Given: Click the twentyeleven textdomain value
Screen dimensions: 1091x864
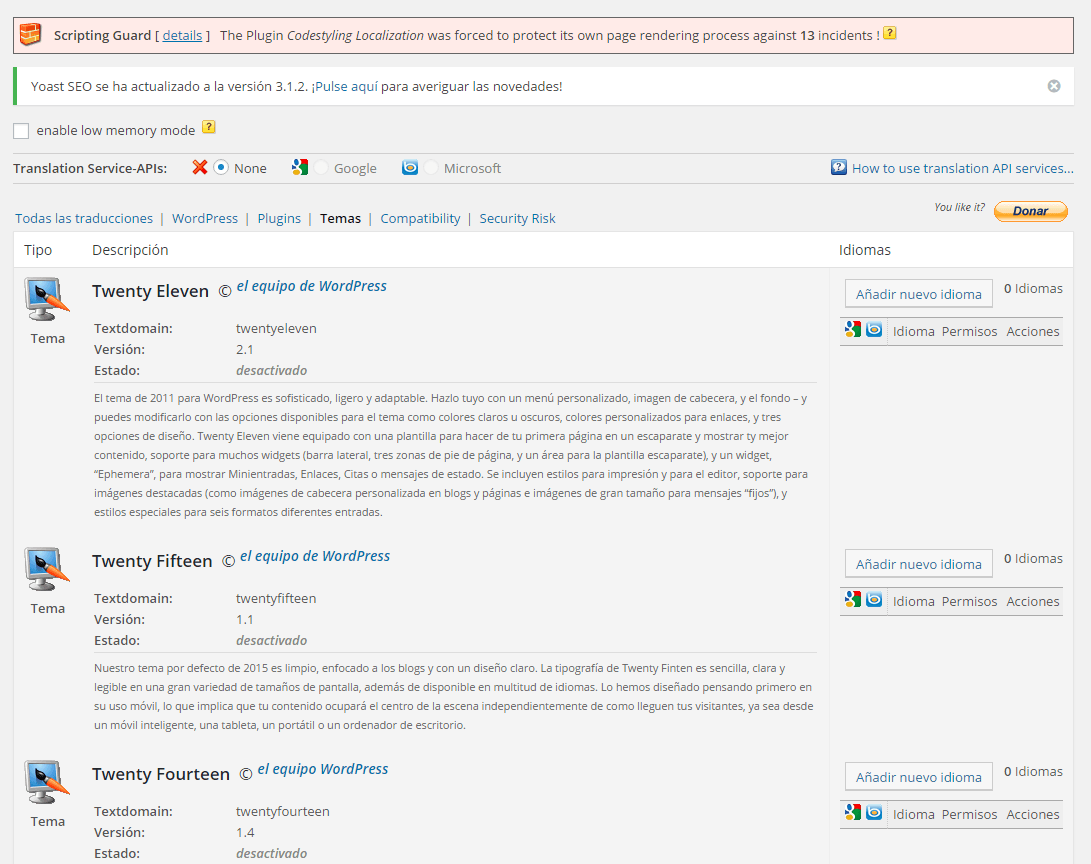Looking at the screenshot, I should coord(276,328).
